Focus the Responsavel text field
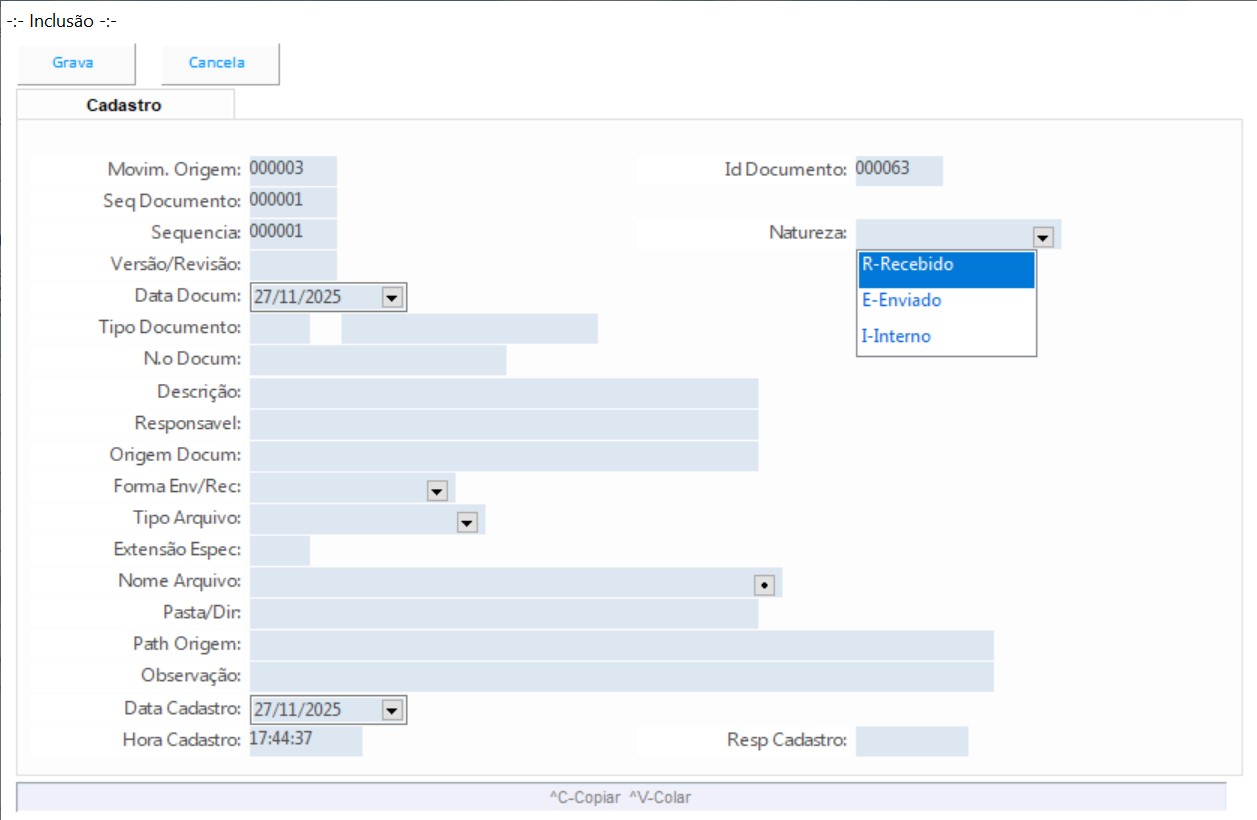 pos(503,424)
